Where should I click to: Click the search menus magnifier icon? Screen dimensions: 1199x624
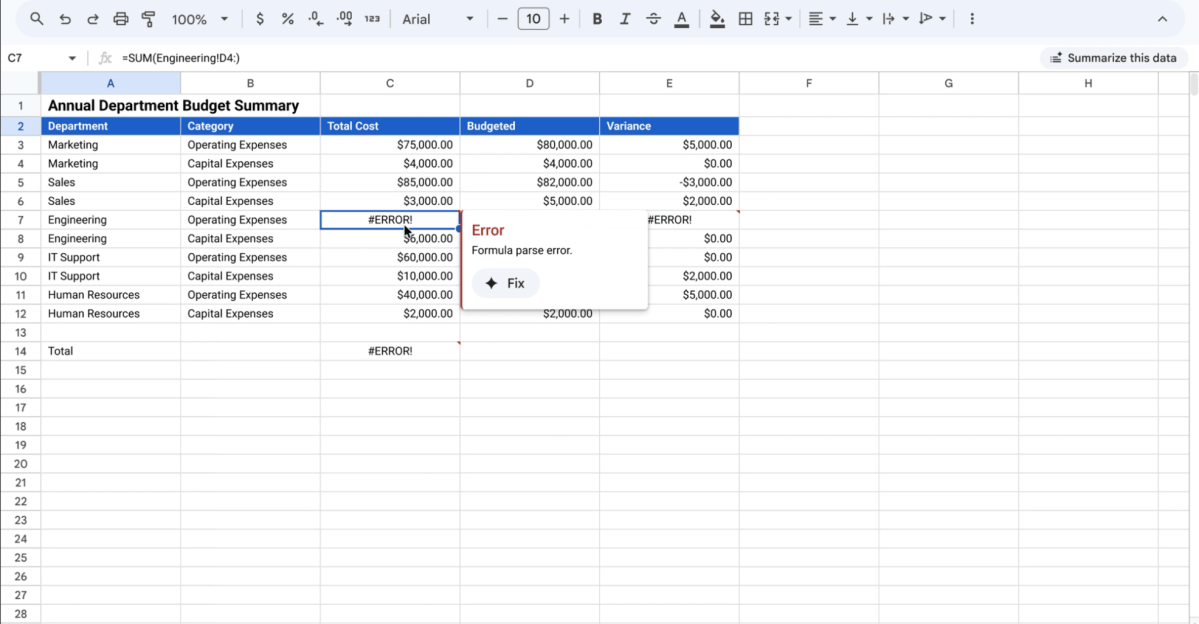tap(36, 18)
